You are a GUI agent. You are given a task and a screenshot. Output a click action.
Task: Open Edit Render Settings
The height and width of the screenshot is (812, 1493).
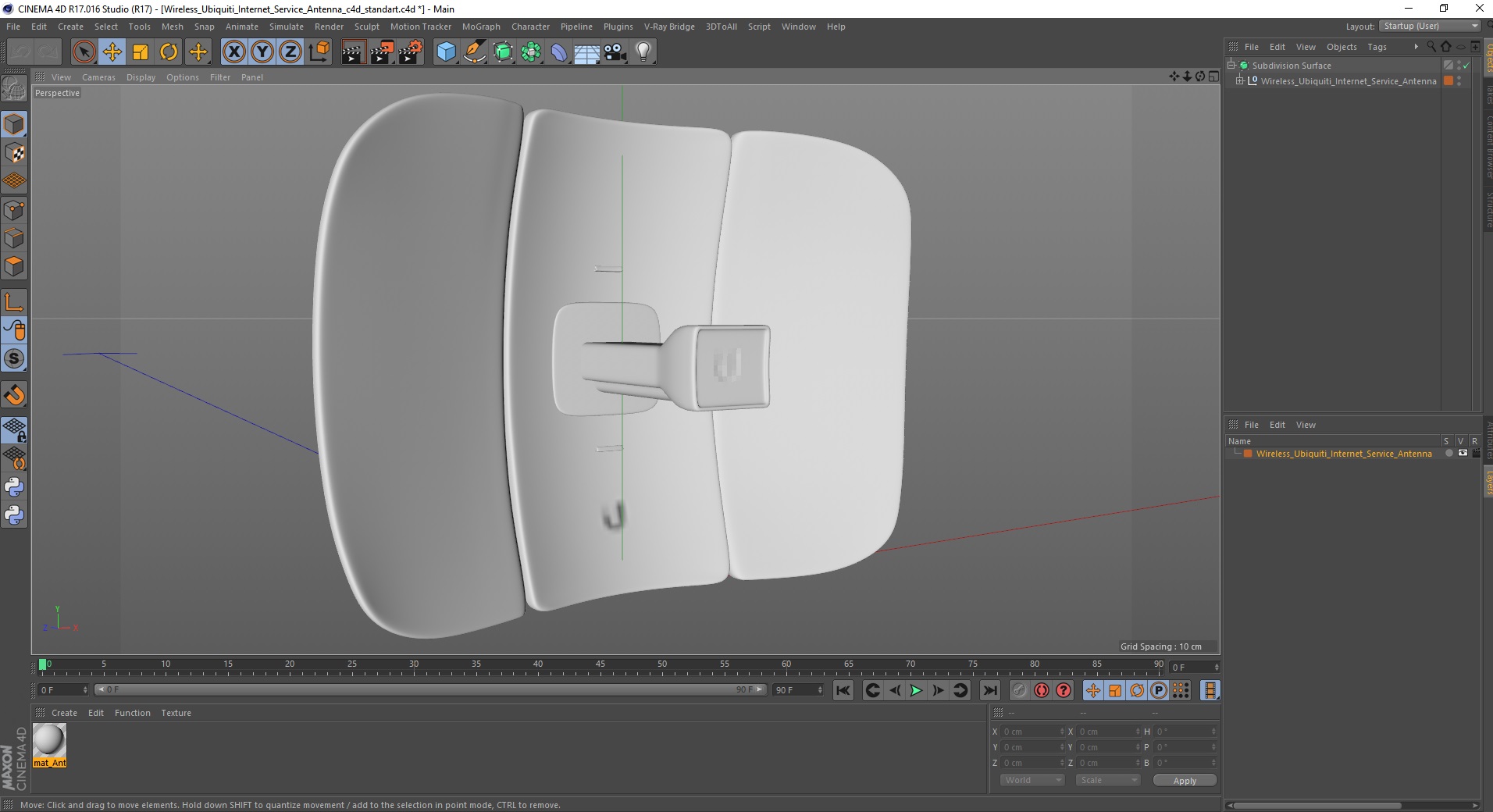411,52
